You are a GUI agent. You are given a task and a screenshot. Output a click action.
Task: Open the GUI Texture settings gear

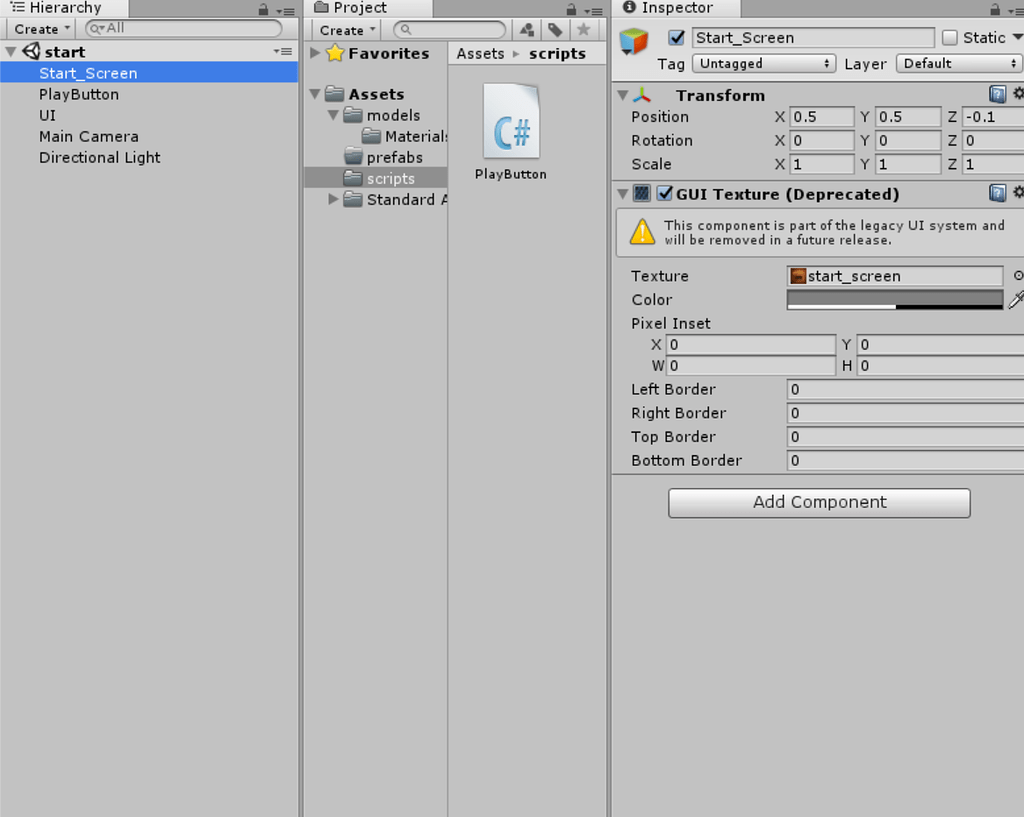(x=1019, y=193)
